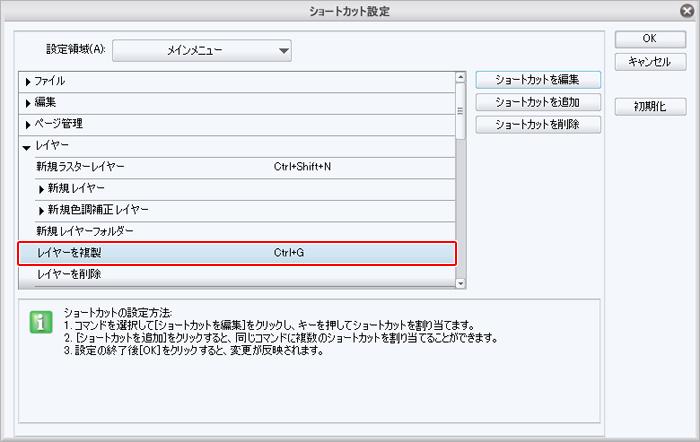
Task: Click ショートカットを削除 button
Action: point(538,125)
